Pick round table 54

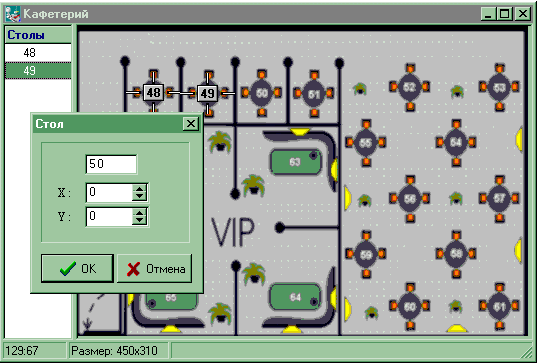(x=456, y=142)
